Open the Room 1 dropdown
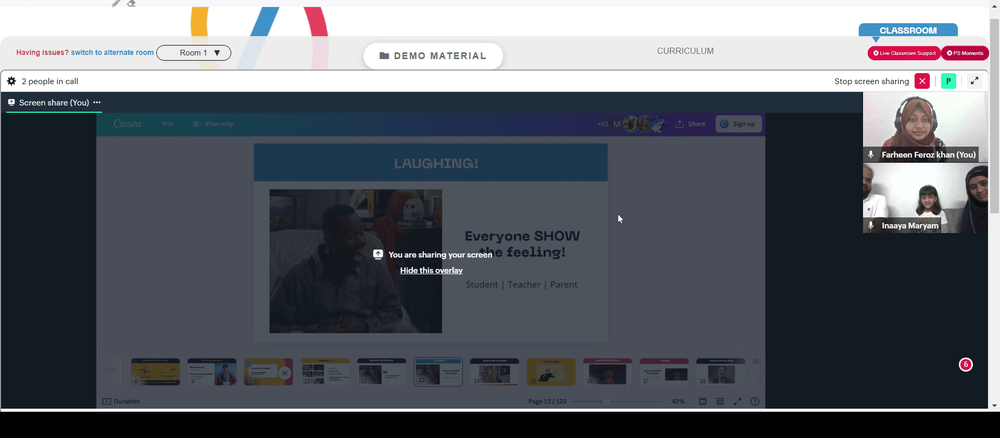The height and width of the screenshot is (438, 1000). (x=193, y=53)
